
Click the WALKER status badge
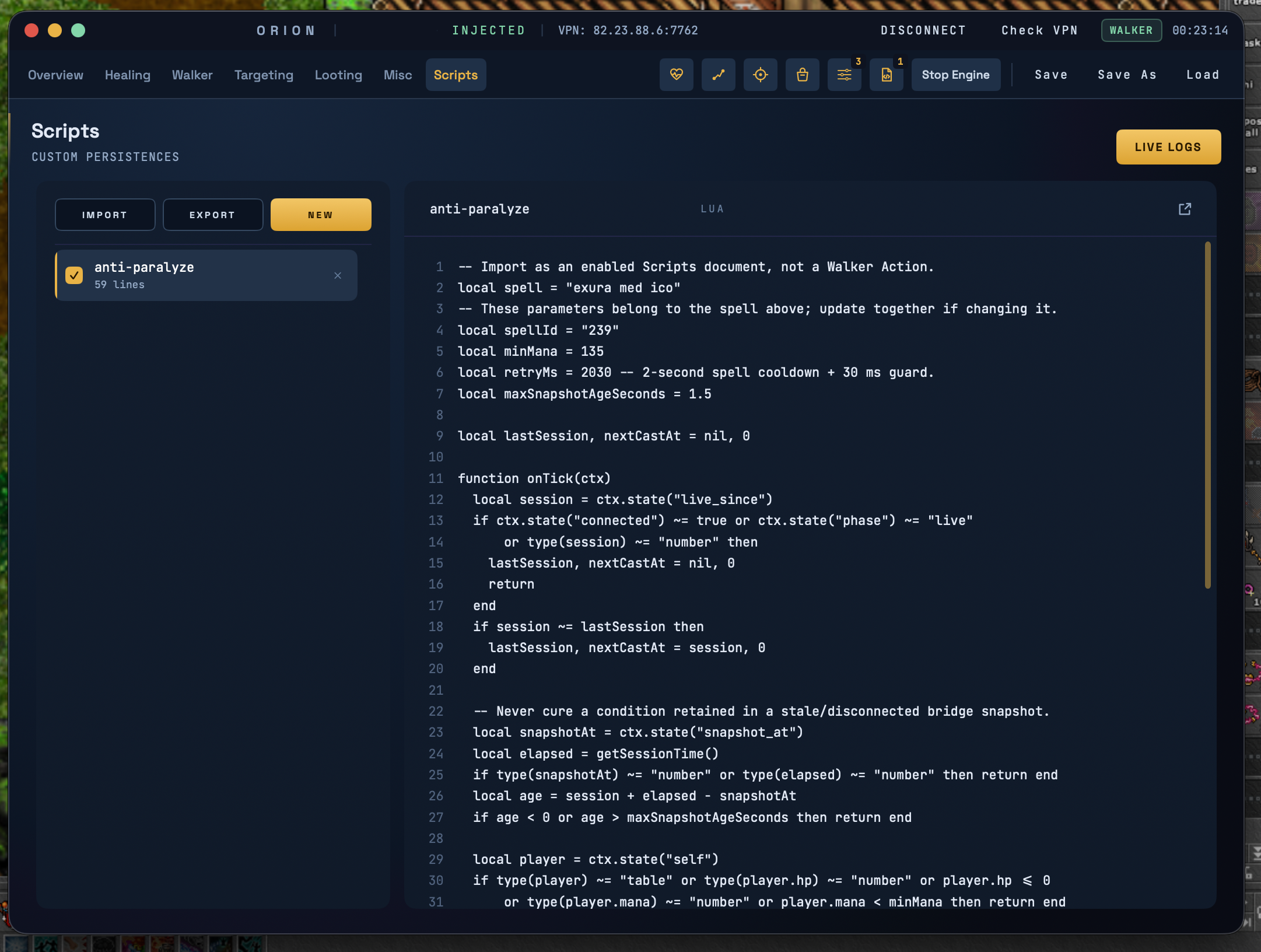click(1131, 30)
